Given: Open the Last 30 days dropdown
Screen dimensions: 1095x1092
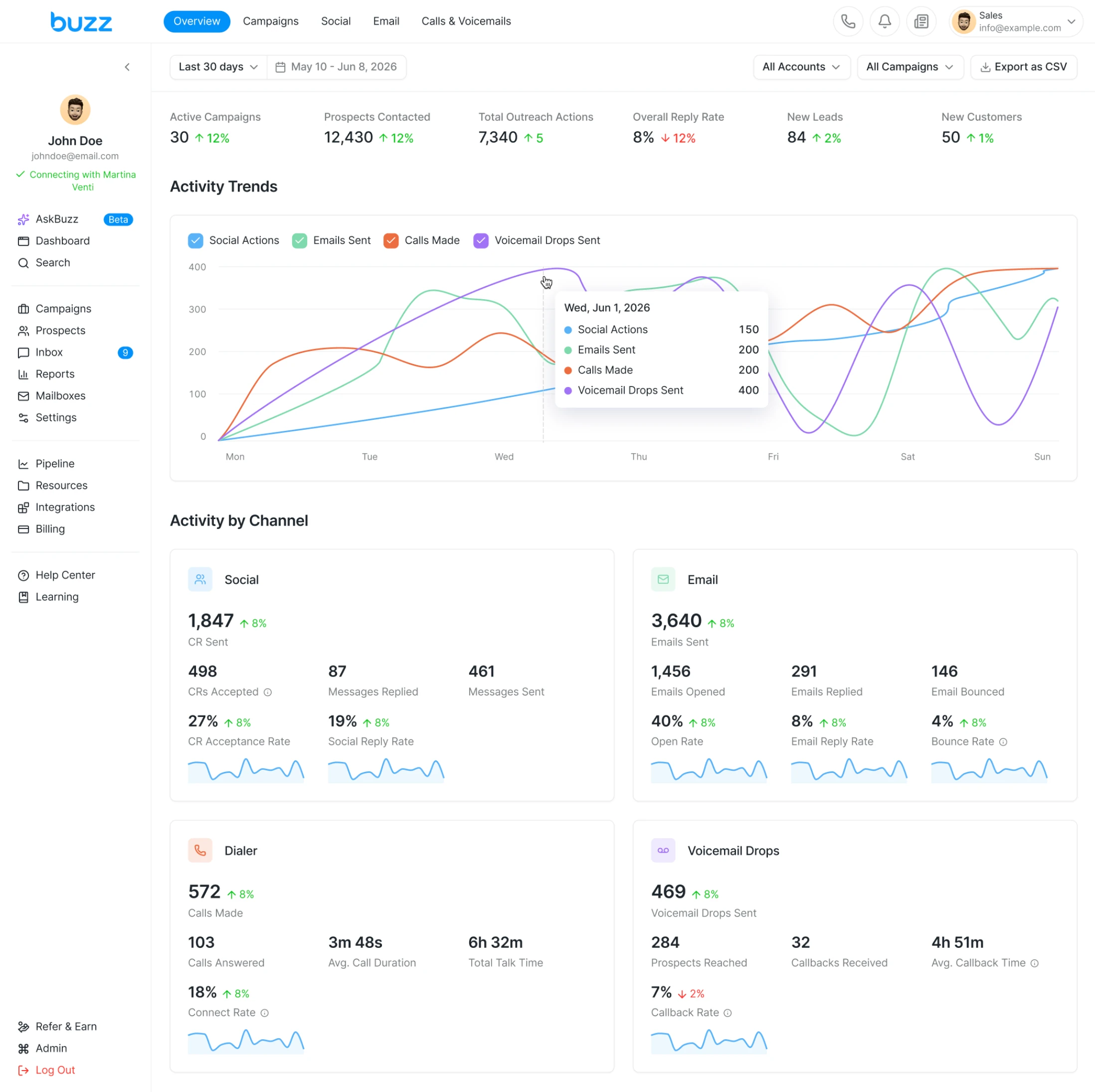Looking at the screenshot, I should [218, 67].
